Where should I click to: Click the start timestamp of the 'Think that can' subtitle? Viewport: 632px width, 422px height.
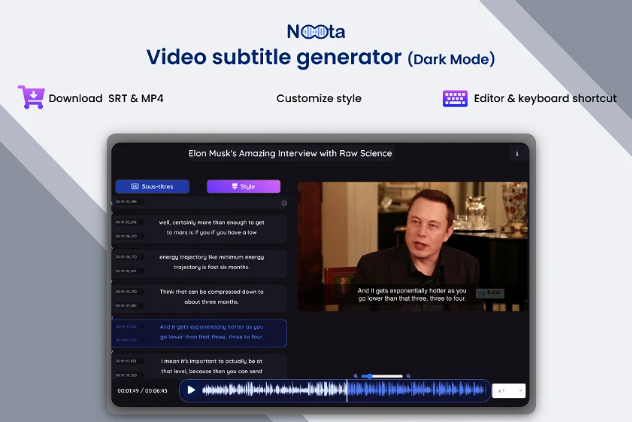click(x=127, y=291)
